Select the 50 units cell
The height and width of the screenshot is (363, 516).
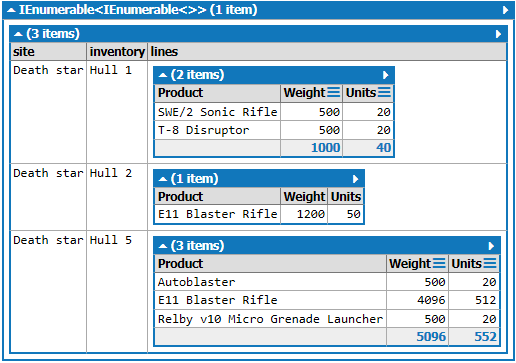346,214
